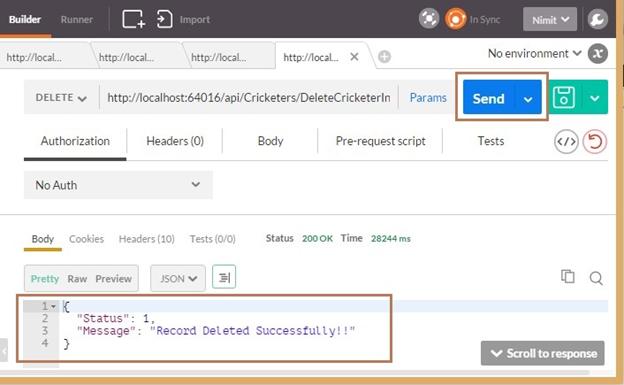Switch response view to Raw
This screenshot has width=624, height=385.
point(77,279)
